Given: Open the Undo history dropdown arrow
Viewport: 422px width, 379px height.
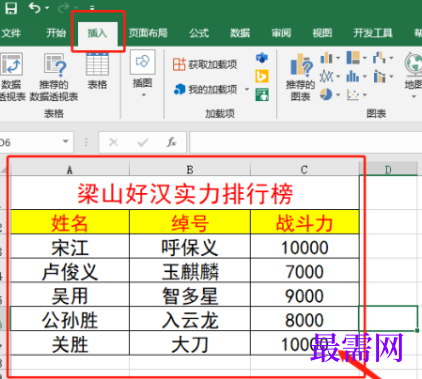Looking at the screenshot, I should coord(47,8).
